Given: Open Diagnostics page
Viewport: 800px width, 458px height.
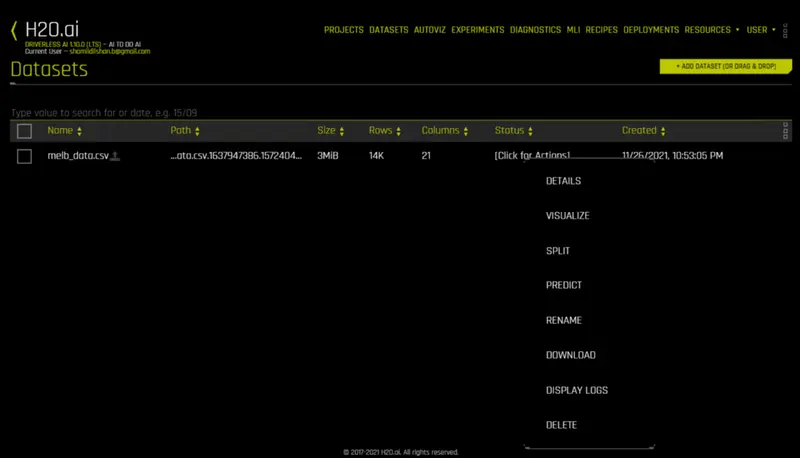Looking at the screenshot, I should click(x=535, y=30).
